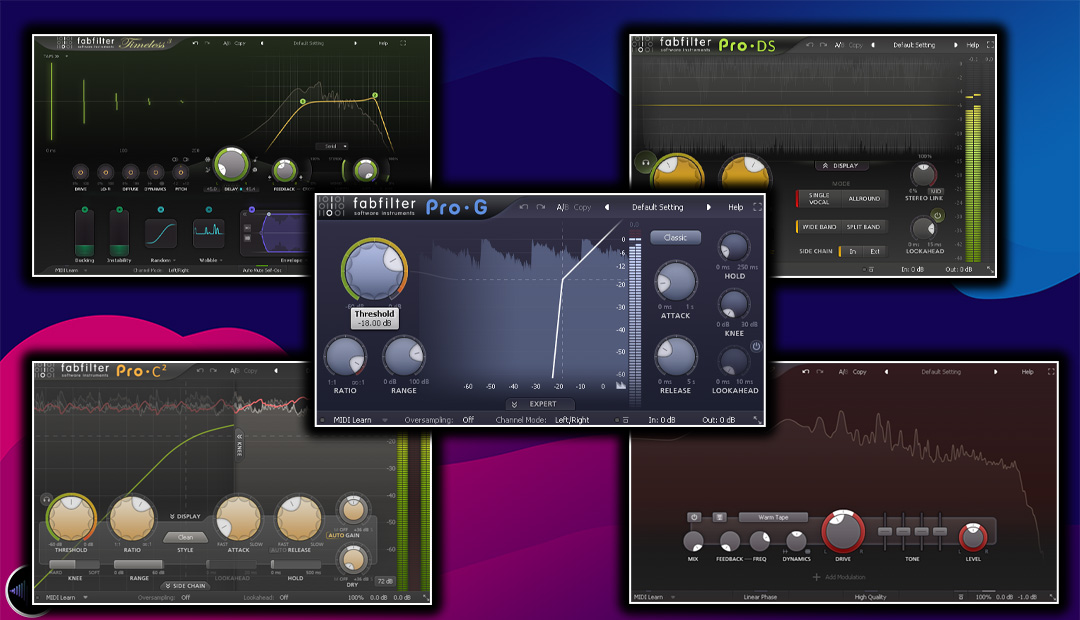
Task: Click the undo arrow in Timeless header
Action: coord(195,43)
